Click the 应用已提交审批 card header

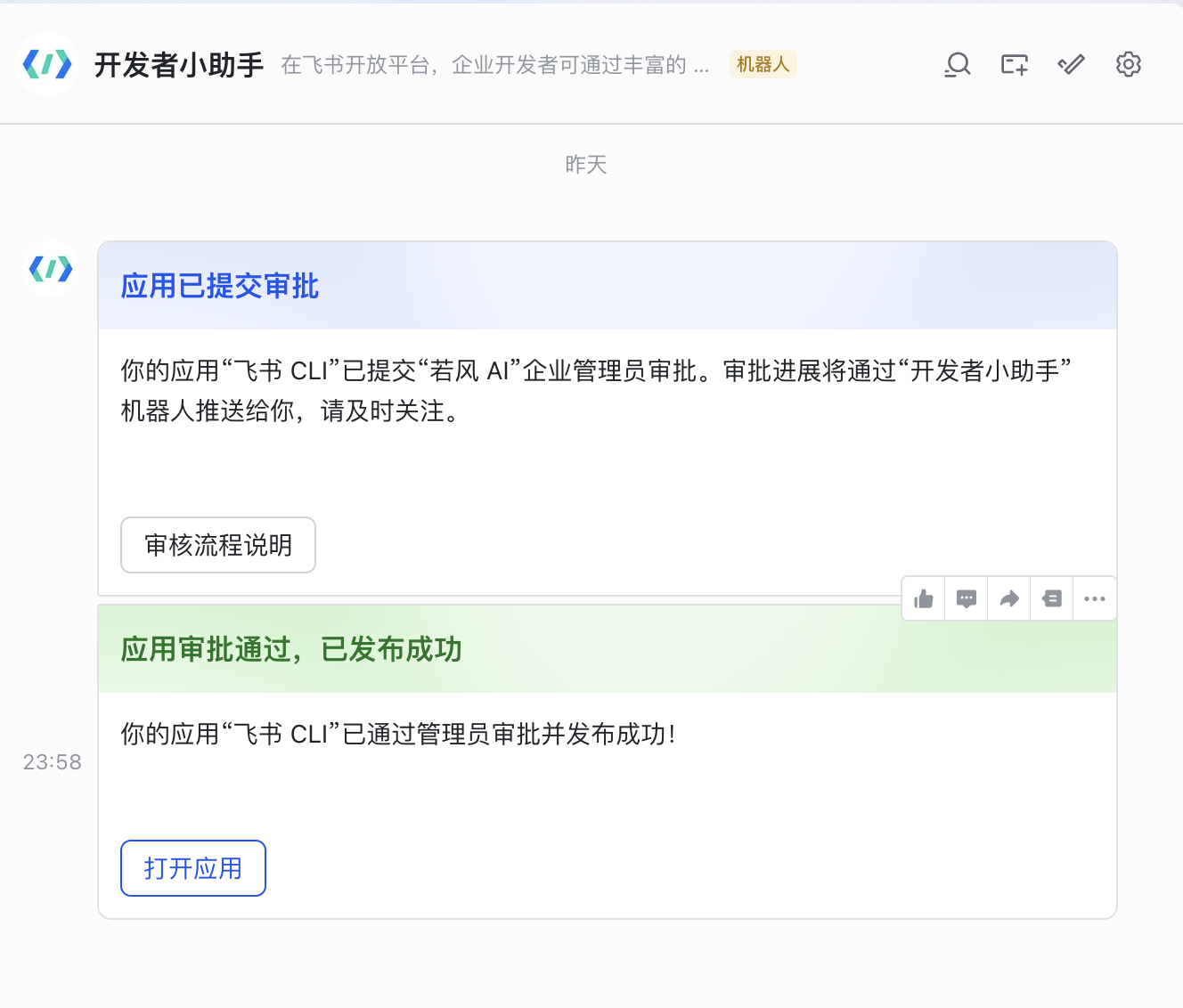(x=220, y=286)
